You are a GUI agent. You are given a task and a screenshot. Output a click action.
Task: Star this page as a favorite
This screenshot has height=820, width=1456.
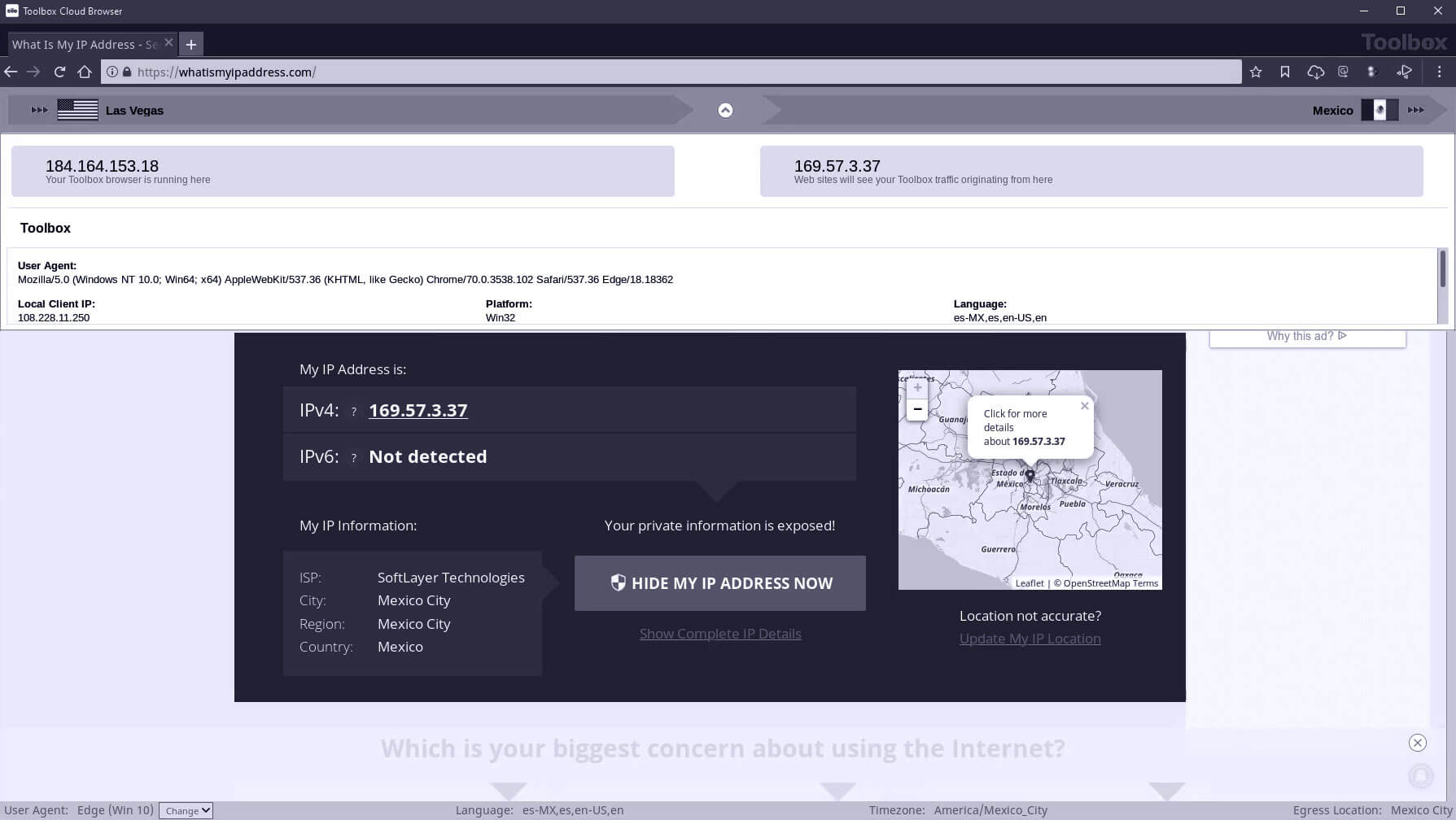[1256, 72]
